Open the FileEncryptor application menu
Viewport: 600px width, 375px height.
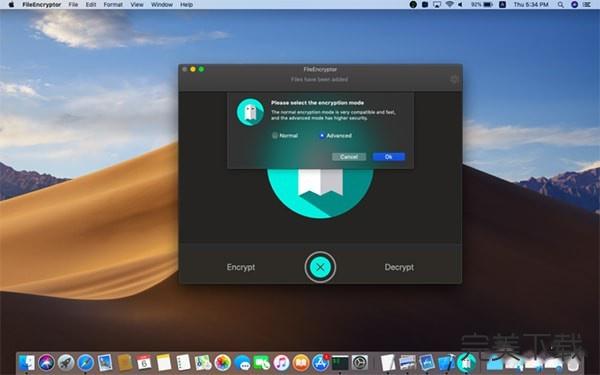pos(42,5)
